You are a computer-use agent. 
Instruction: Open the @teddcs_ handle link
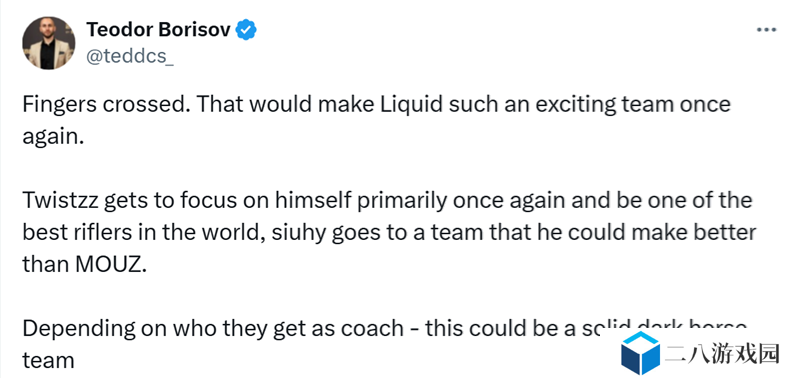[x=130, y=56]
